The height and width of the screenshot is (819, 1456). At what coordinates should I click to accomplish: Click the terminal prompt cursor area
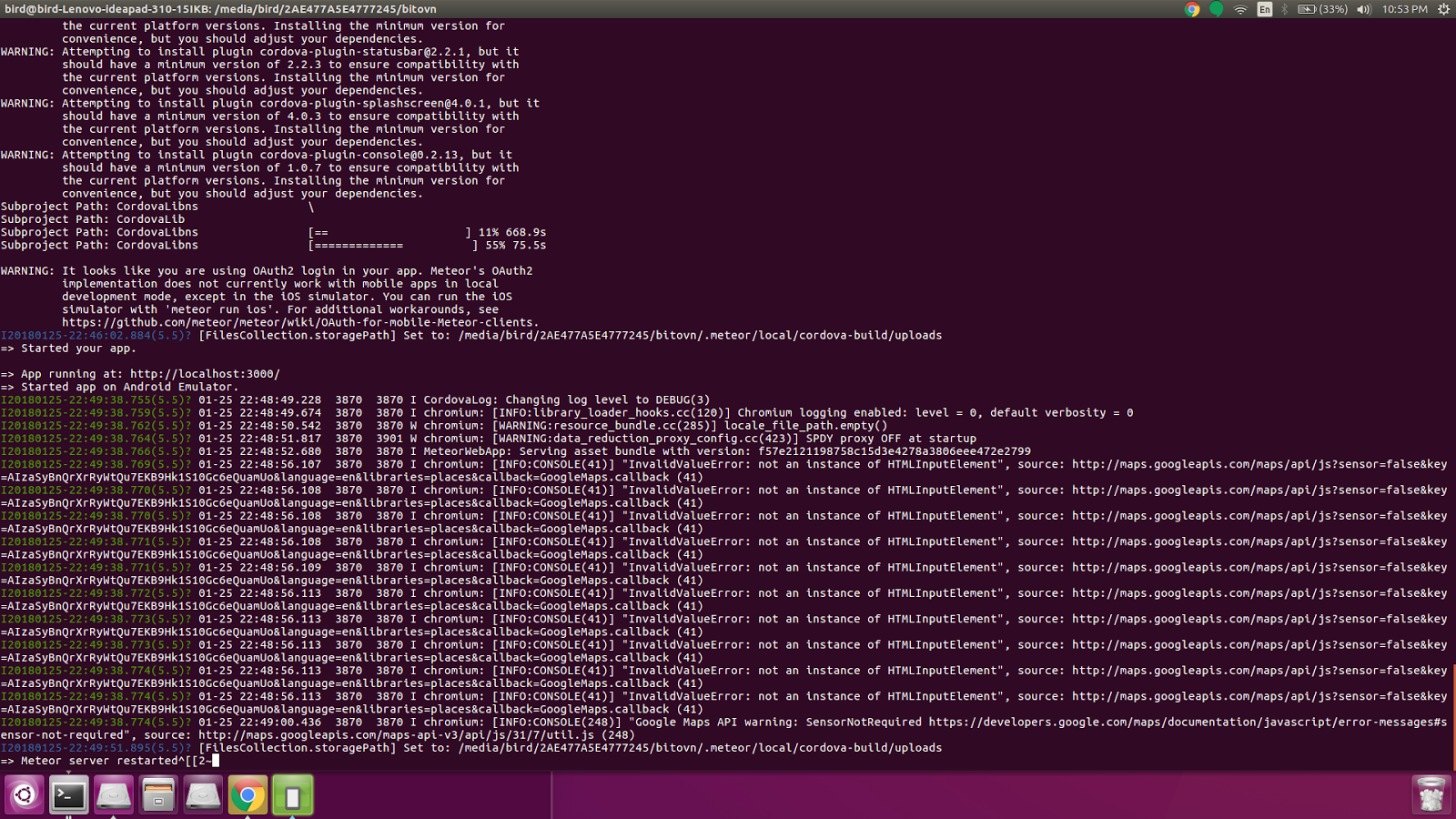[x=215, y=761]
